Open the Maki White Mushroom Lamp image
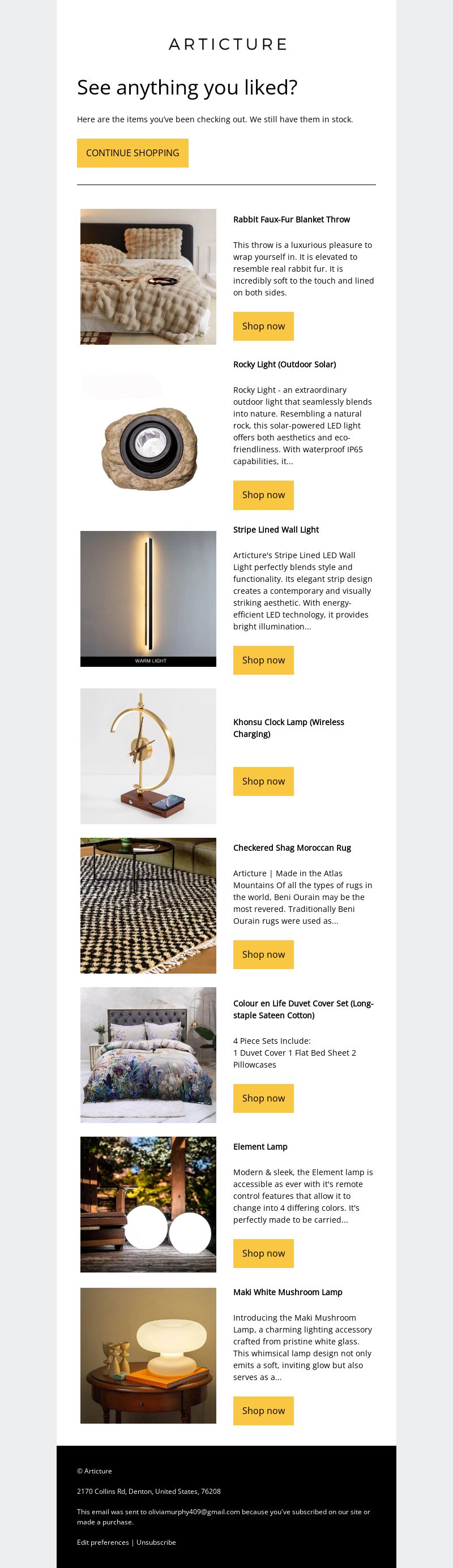Viewport: 453px width, 1568px height. (x=148, y=1356)
